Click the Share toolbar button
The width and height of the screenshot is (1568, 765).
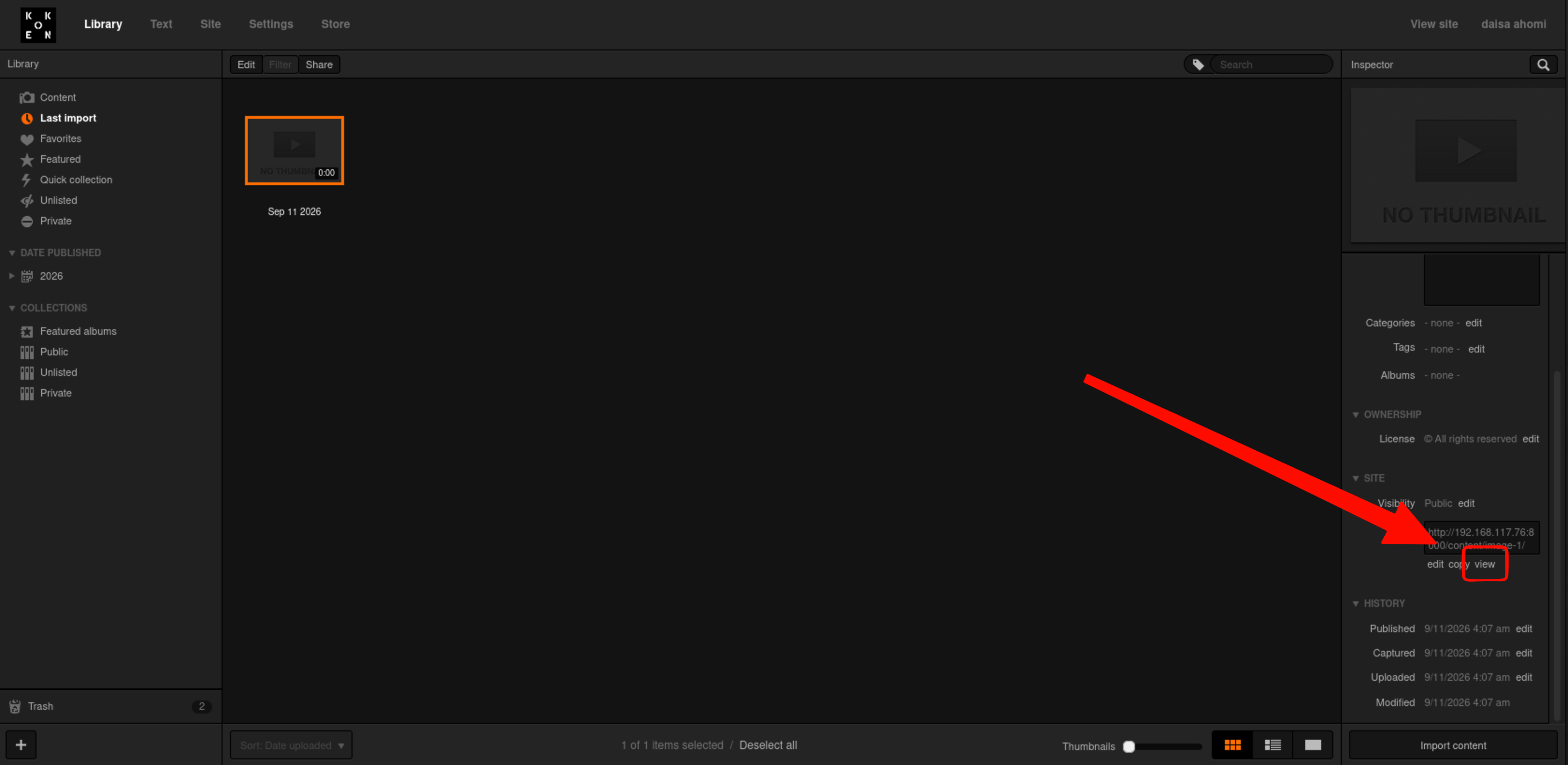(x=319, y=65)
